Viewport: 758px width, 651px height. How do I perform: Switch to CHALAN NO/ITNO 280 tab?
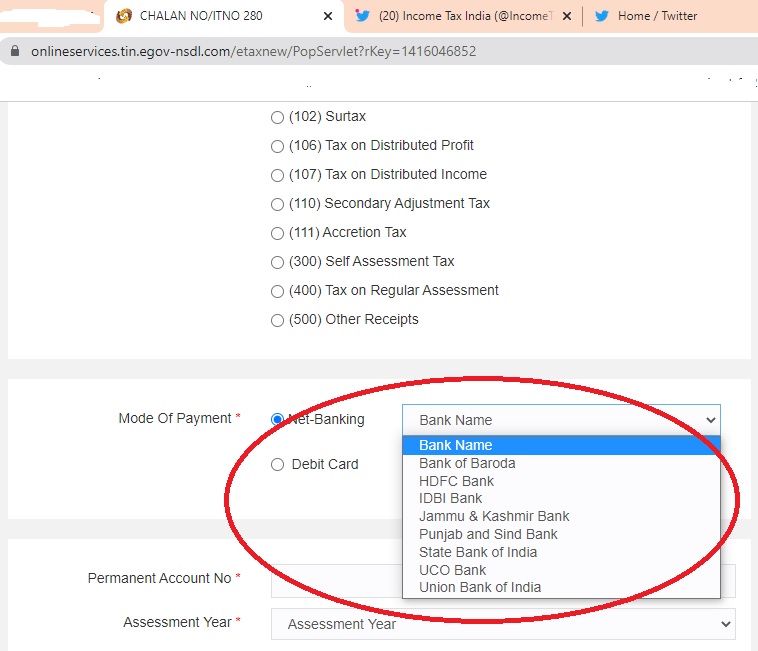[224, 16]
